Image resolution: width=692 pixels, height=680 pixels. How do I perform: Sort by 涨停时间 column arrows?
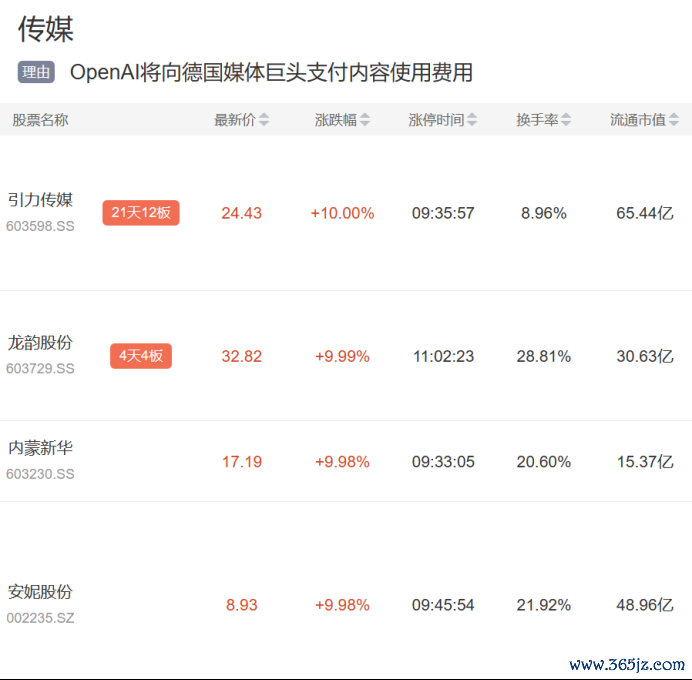tap(472, 120)
